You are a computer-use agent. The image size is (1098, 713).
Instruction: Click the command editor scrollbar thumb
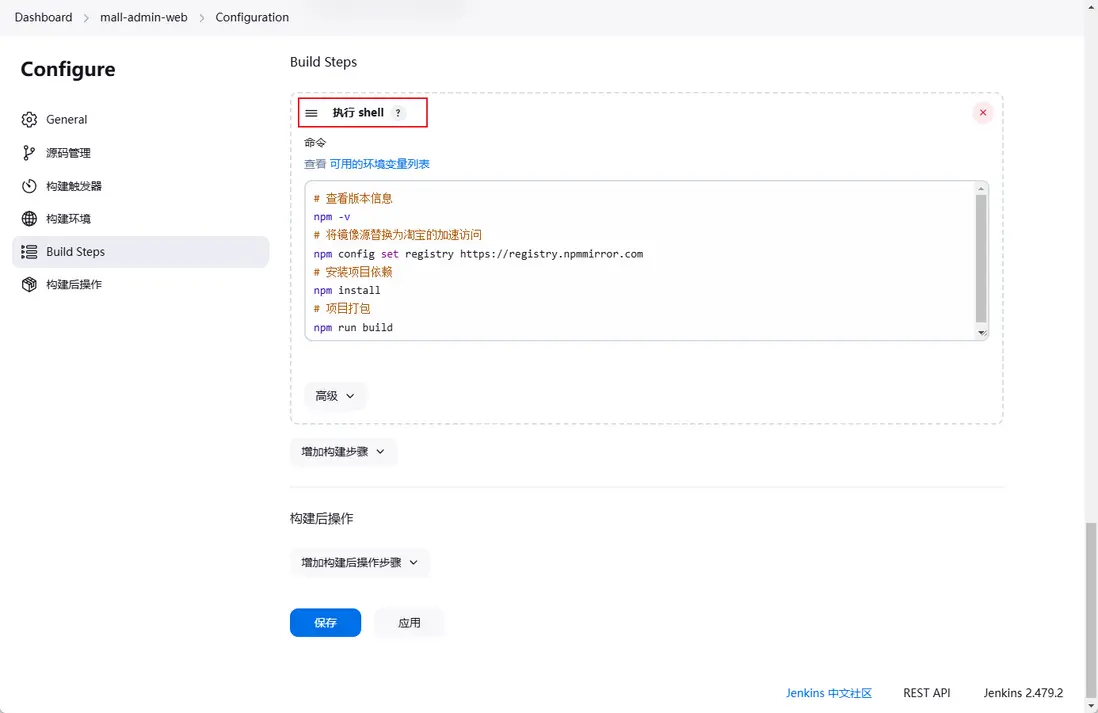coord(981,258)
